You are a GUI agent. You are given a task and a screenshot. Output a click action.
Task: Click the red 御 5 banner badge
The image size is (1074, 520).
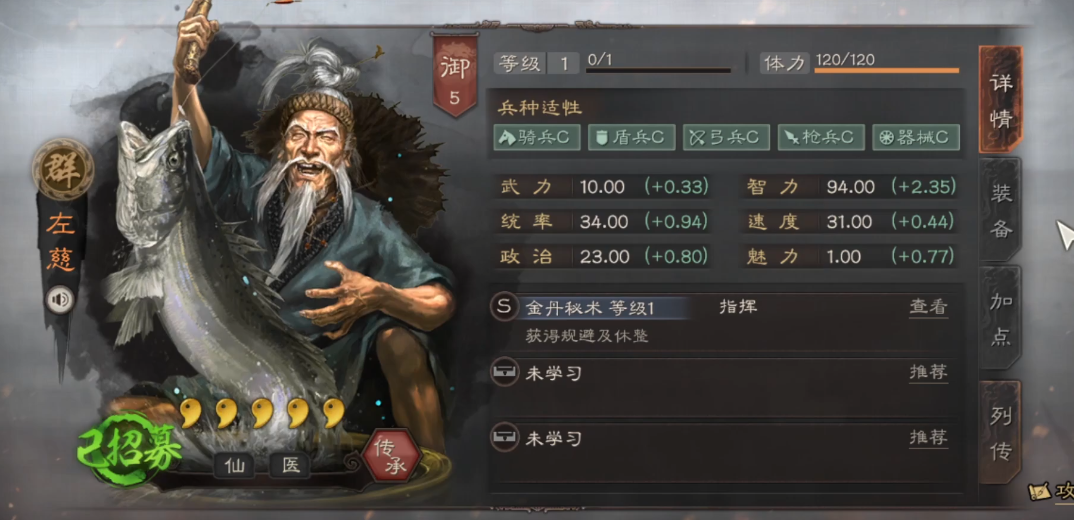454,74
